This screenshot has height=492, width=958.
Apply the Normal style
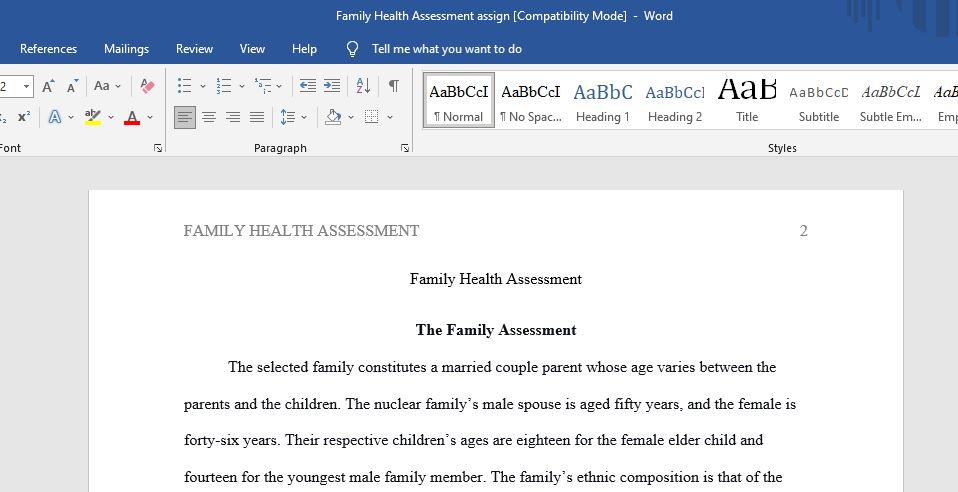459,100
